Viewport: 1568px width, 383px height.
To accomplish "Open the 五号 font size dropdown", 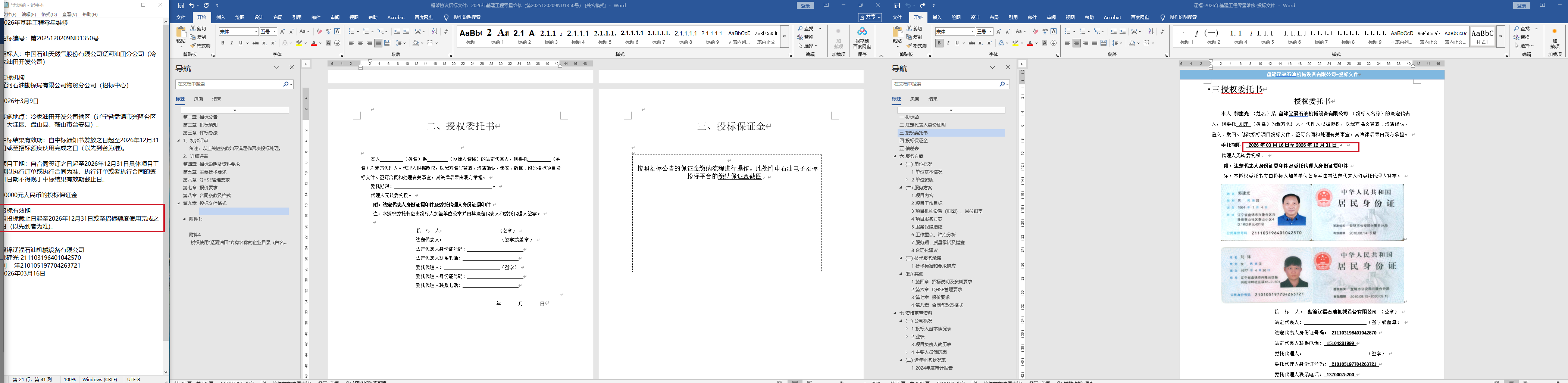I will tap(275, 32).
